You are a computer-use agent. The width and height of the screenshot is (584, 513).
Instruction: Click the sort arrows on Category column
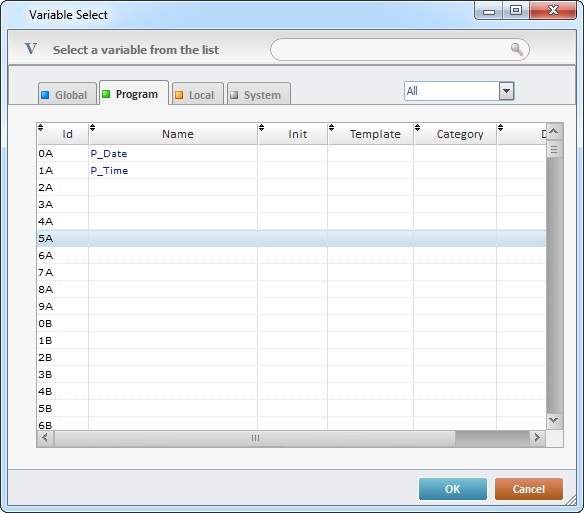(418, 128)
